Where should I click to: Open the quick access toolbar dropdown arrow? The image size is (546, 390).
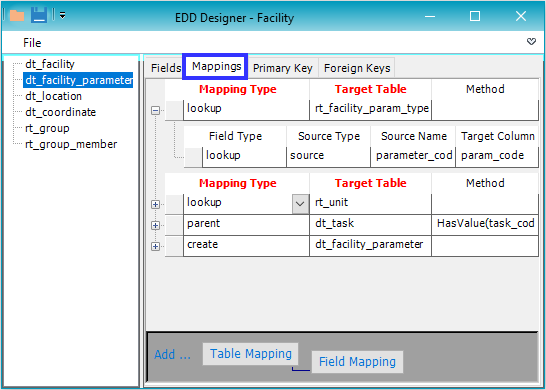(x=62, y=15)
